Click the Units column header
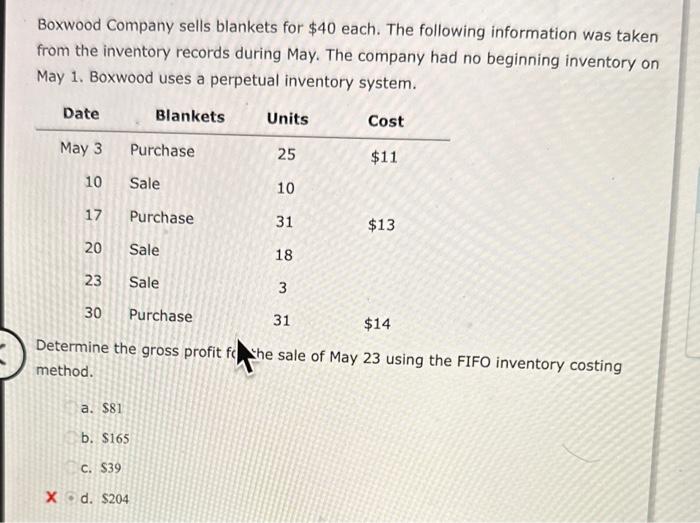700x523 pixels. coord(287,119)
